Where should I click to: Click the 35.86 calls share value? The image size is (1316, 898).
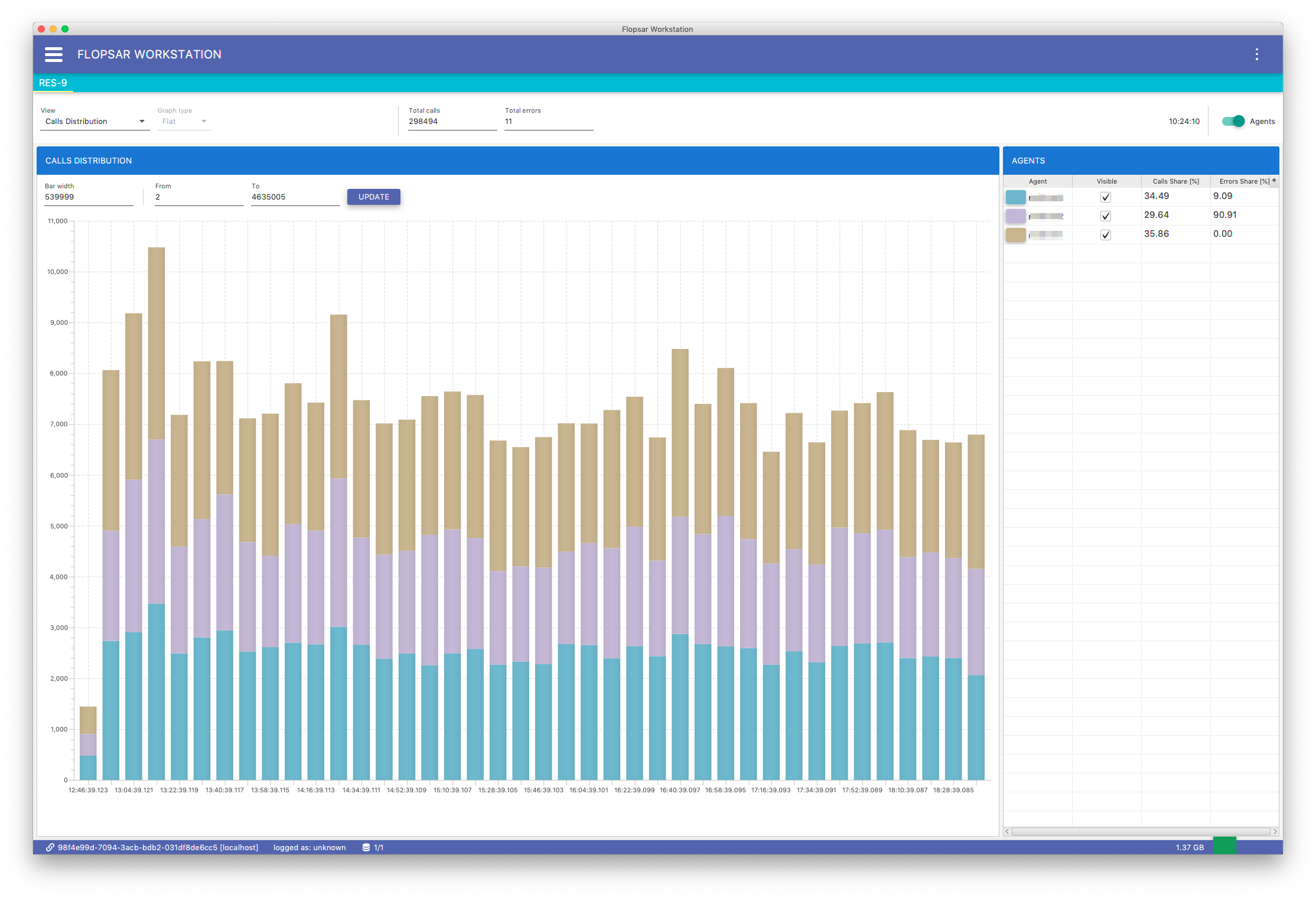click(x=1156, y=234)
